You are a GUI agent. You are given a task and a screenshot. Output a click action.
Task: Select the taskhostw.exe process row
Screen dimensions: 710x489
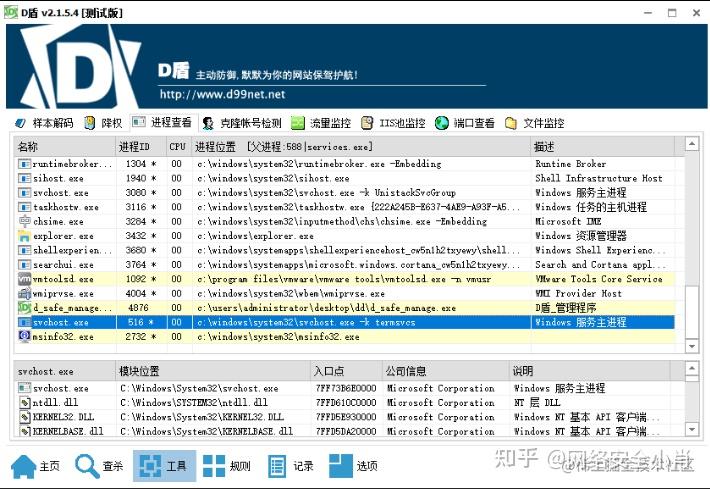(x=345, y=207)
